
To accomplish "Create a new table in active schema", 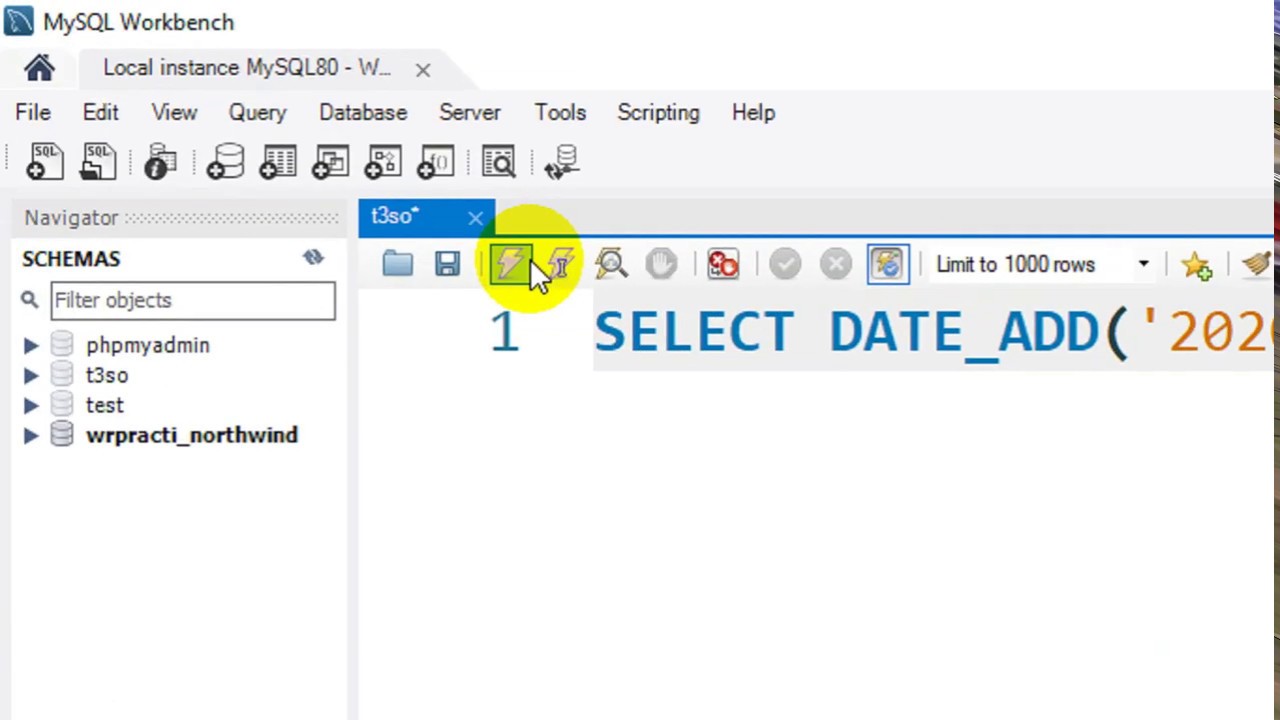I will click(277, 162).
